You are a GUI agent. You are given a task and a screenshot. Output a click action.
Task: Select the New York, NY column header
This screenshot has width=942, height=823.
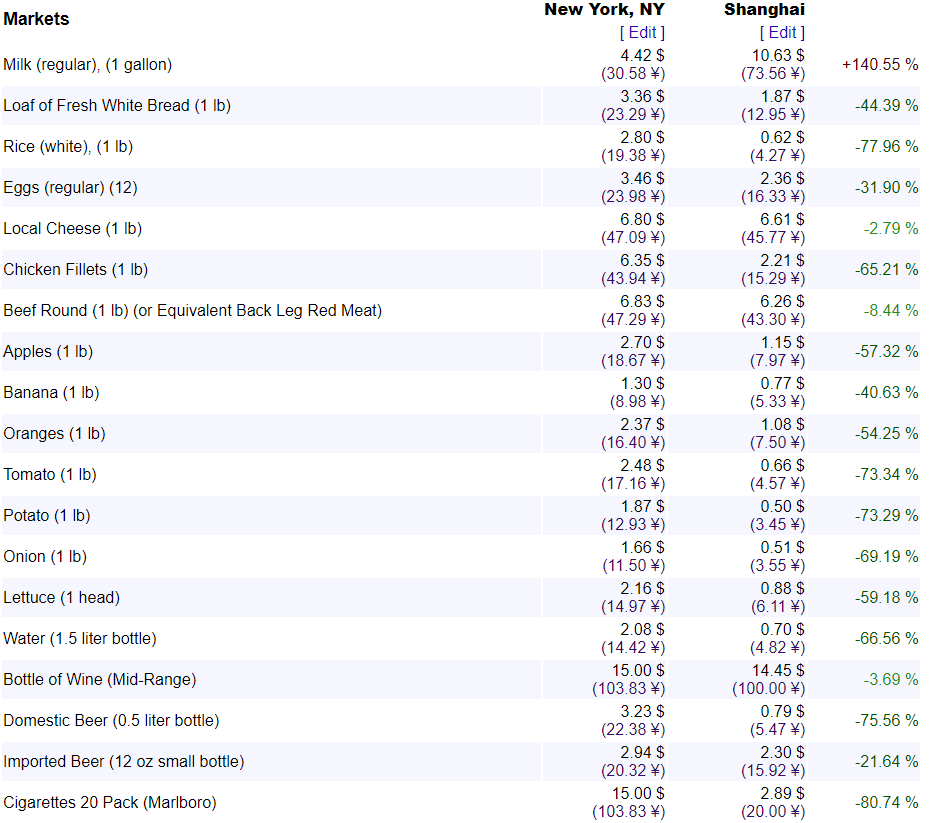604,10
